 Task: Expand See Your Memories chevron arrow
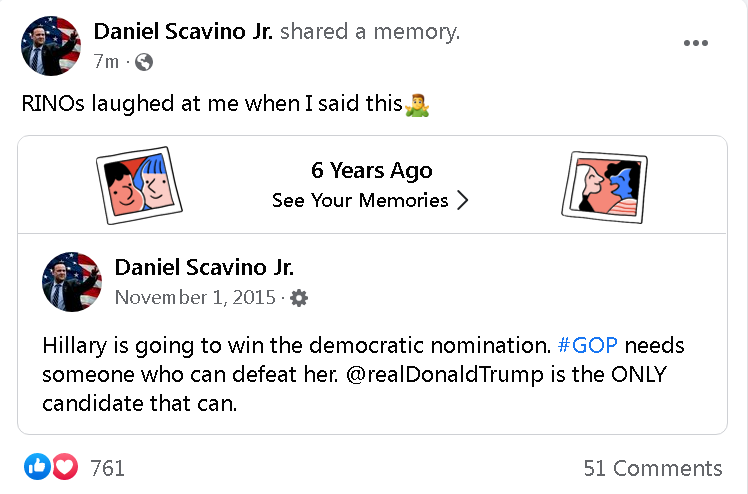(x=462, y=200)
